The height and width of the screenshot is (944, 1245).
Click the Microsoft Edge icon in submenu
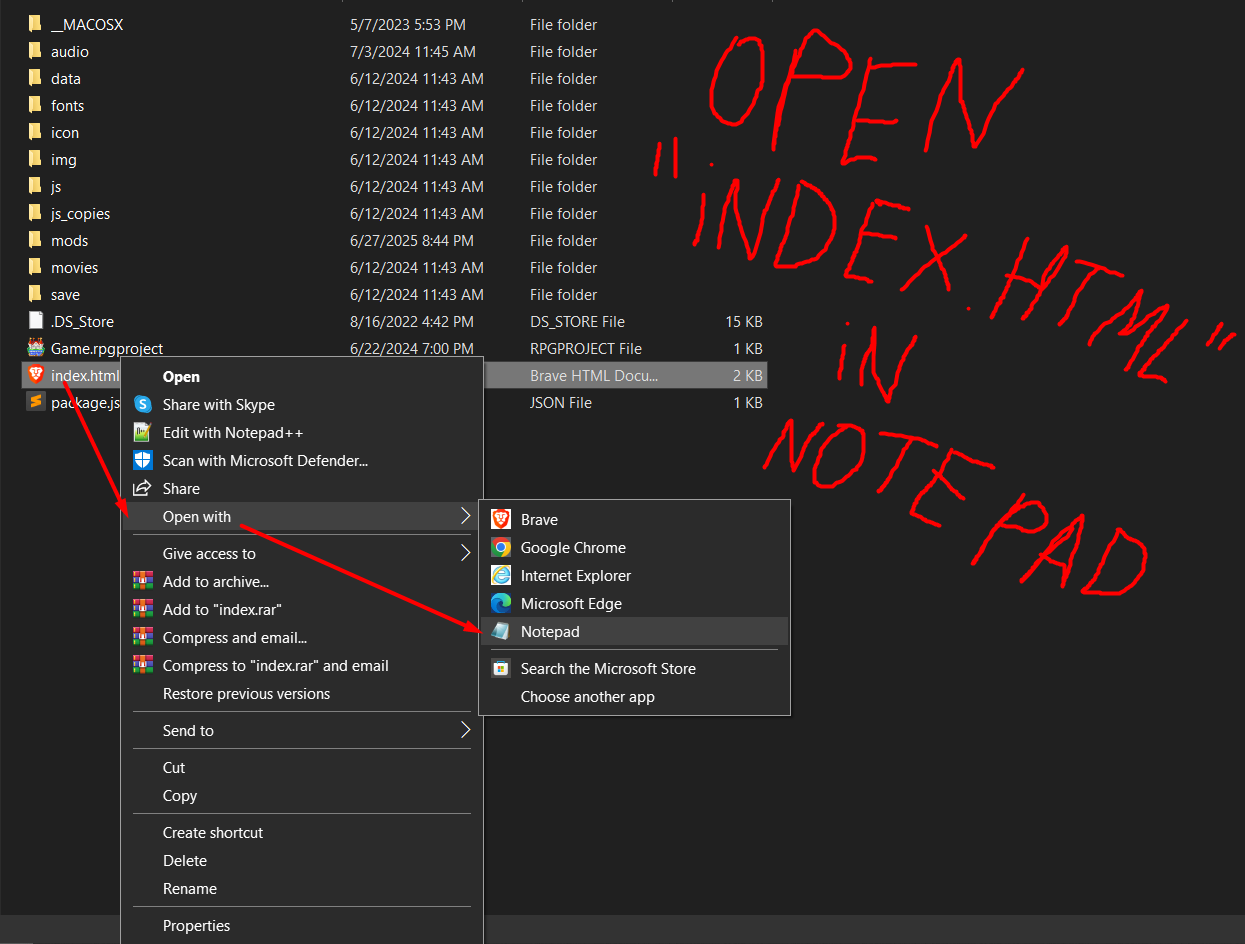coord(501,604)
